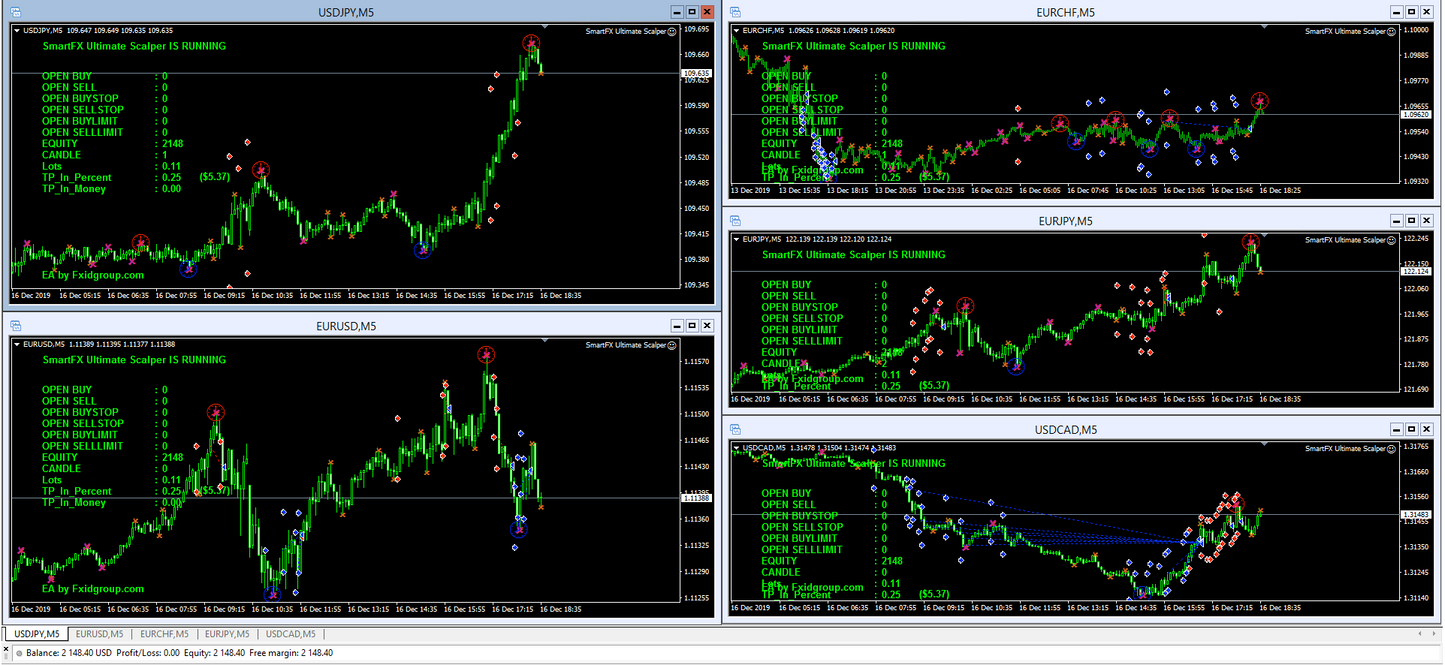Click the SmartFX Ultimate Scalper smiley on EURJPY chart

click(x=1390, y=240)
